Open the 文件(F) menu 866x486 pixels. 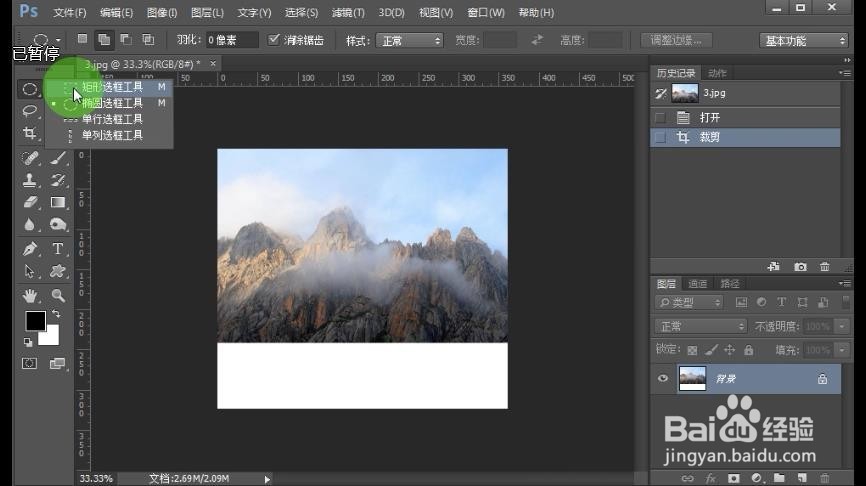click(x=70, y=12)
